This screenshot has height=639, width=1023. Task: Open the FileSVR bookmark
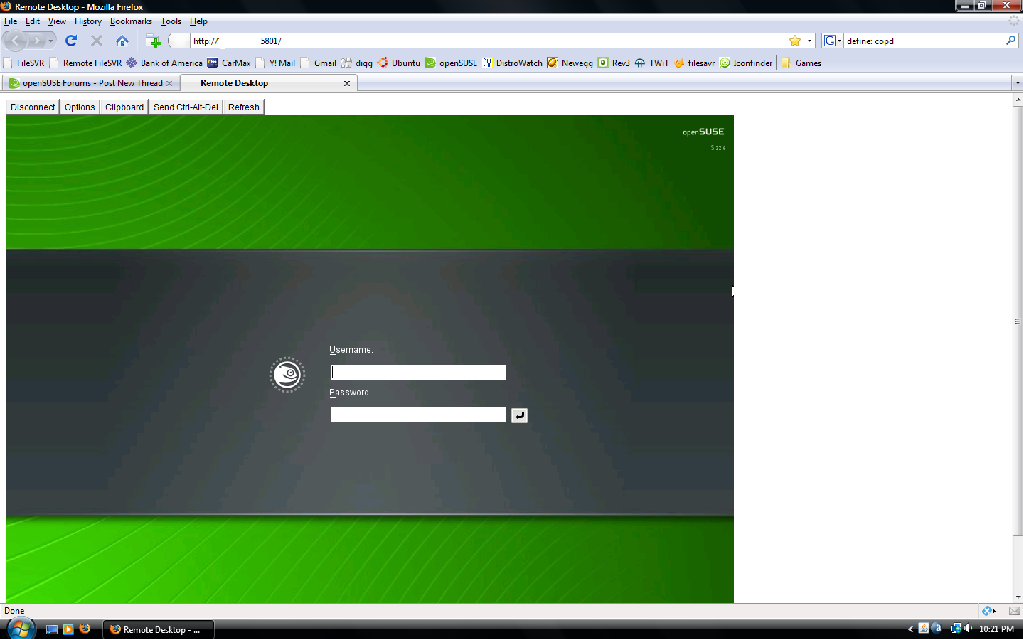point(24,63)
